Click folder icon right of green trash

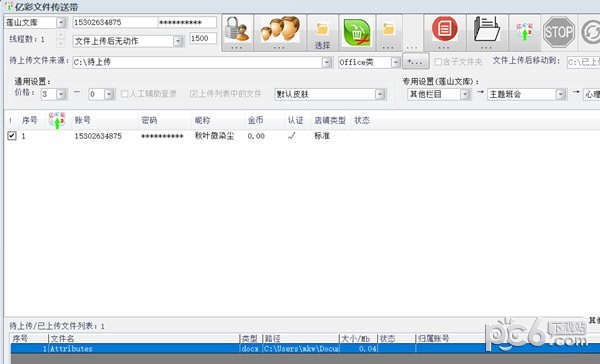pyautogui.click(x=389, y=33)
